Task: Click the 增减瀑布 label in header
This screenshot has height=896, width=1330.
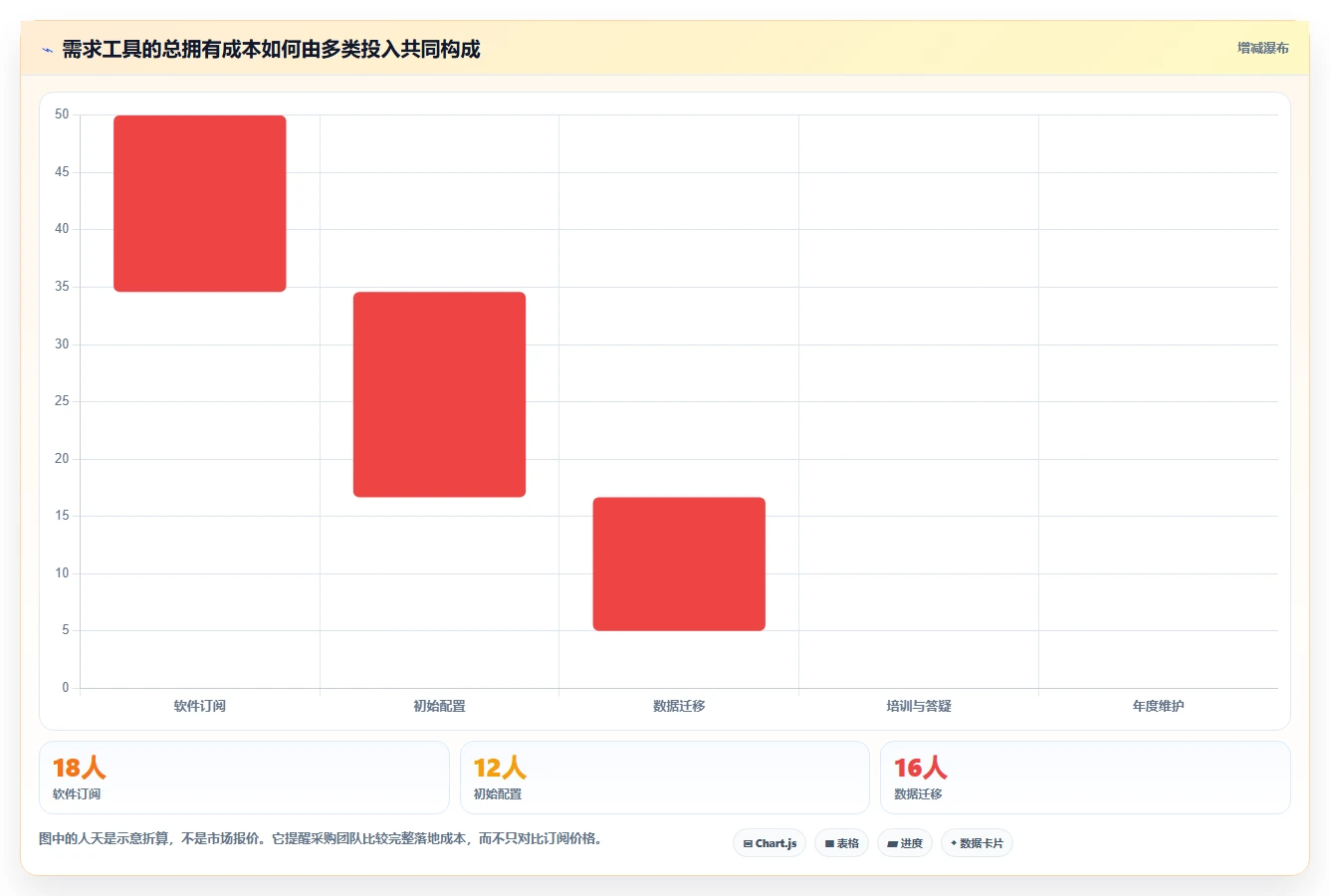Action: tap(1263, 48)
